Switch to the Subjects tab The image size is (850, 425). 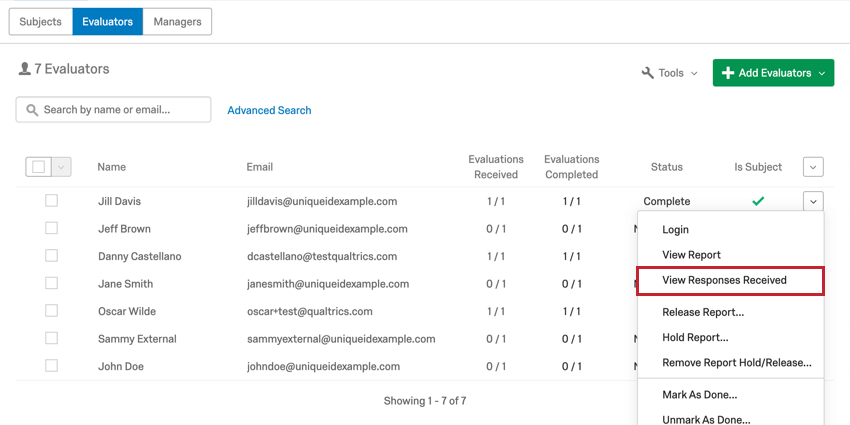[x=41, y=21]
